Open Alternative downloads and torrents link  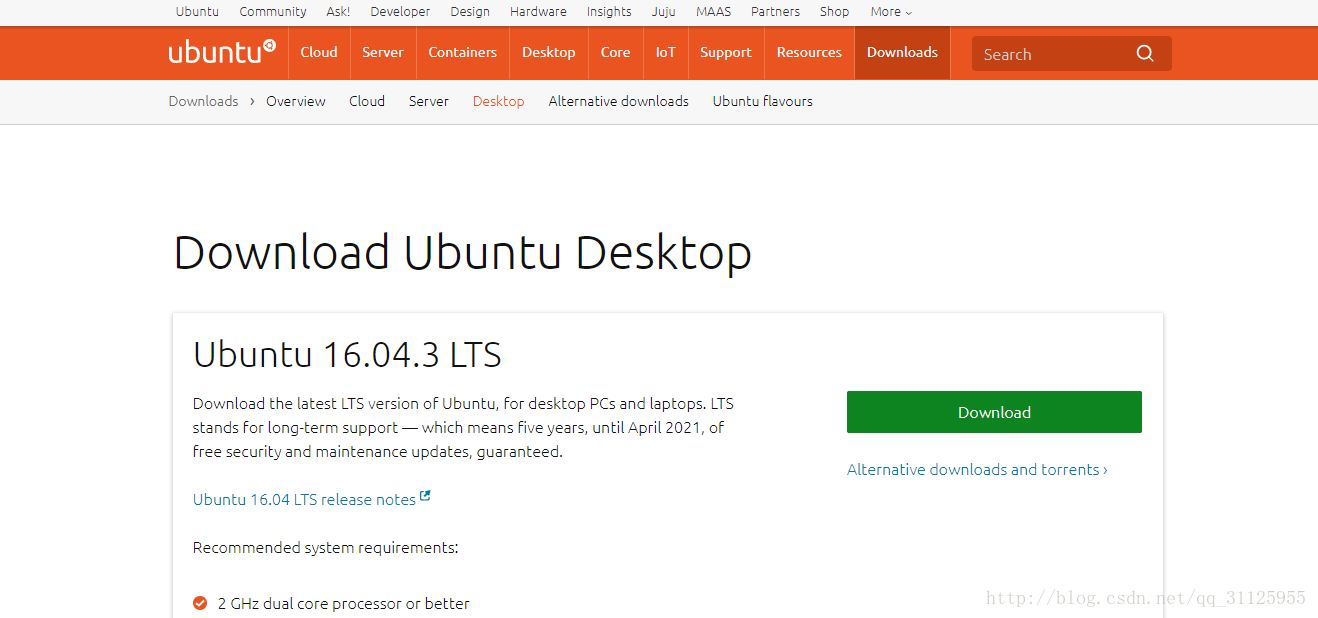(x=976, y=469)
